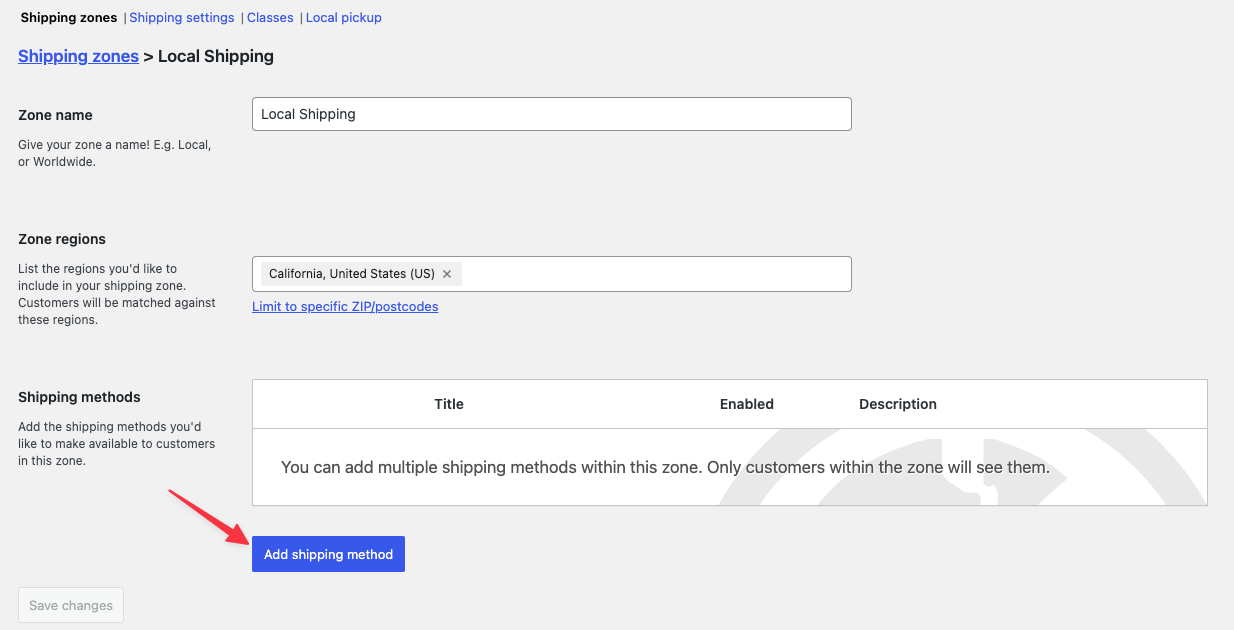Edit the Zone name input field
The image size is (1234, 630).
(551, 114)
